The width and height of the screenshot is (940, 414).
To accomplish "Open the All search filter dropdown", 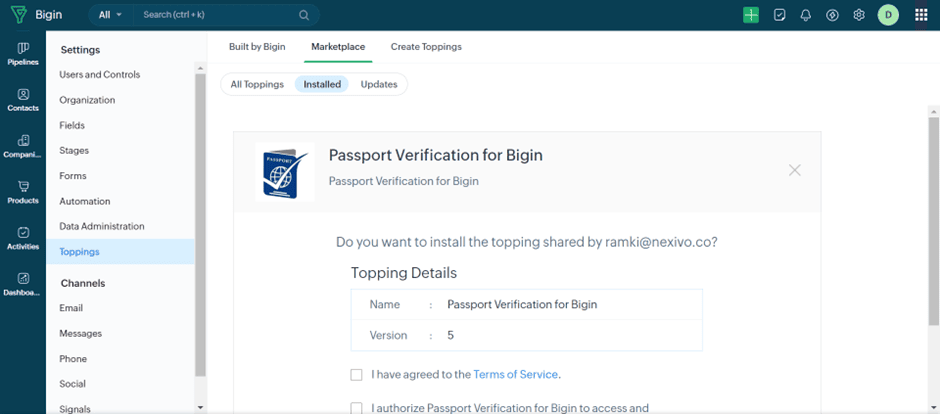I will click(110, 15).
